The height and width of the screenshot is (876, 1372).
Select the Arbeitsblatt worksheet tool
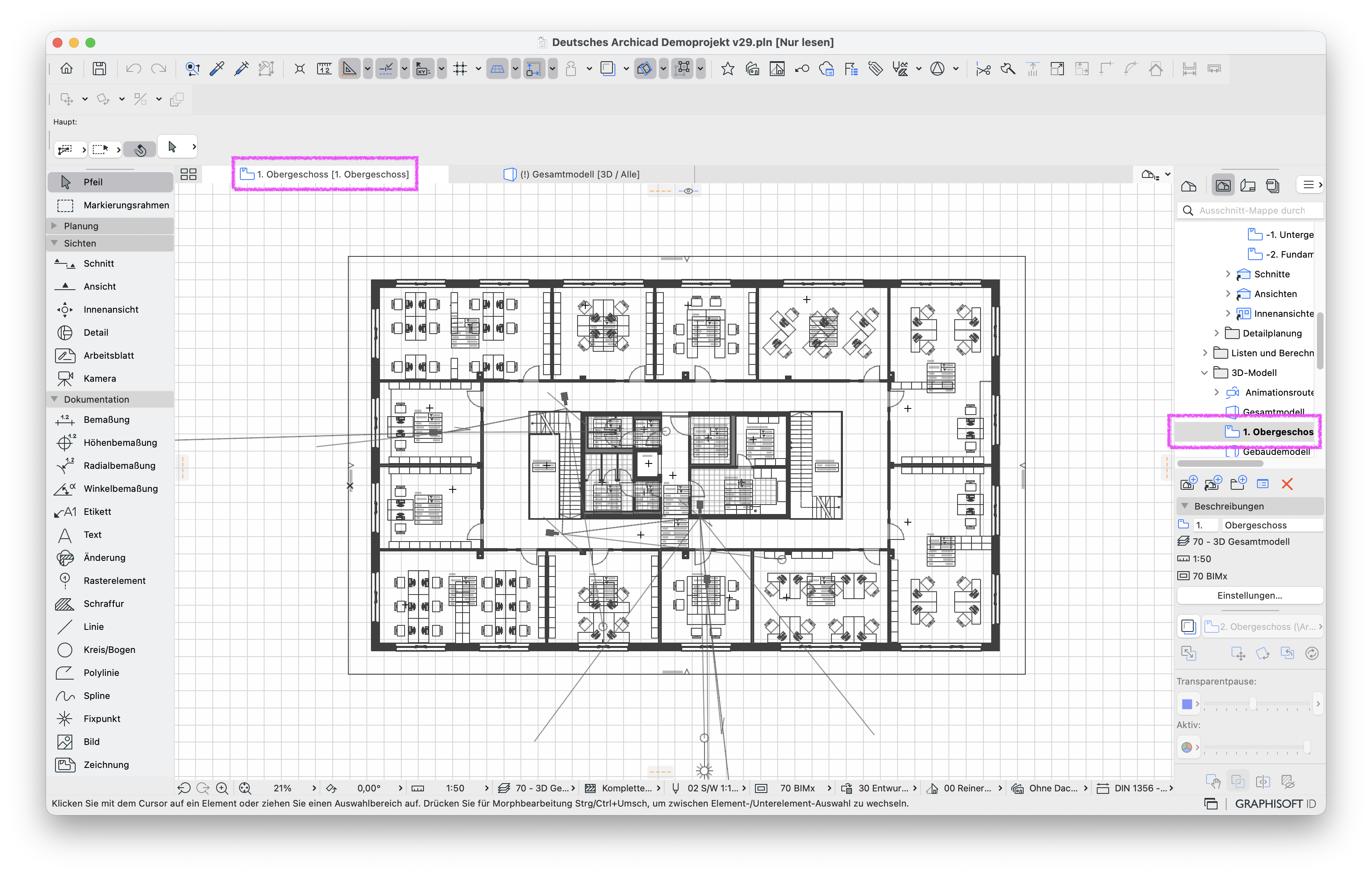pos(110,355)
